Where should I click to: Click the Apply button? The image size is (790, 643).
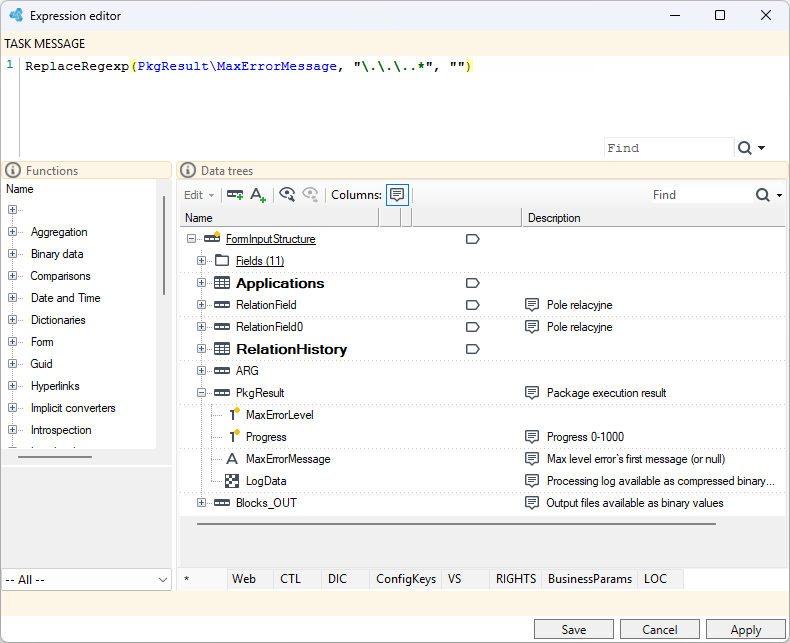(x=746, y=630)
